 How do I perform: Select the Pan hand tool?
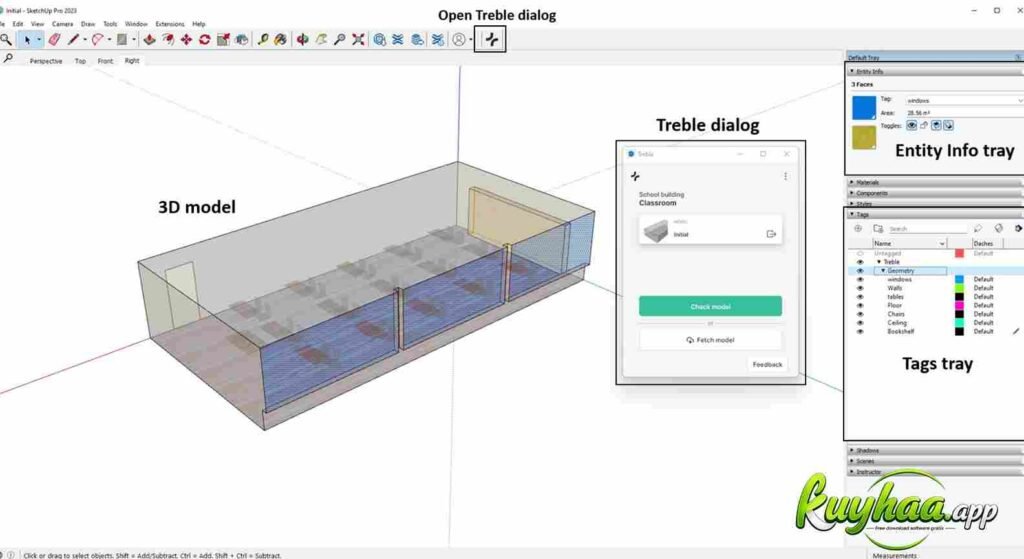[x=321, y=40]
